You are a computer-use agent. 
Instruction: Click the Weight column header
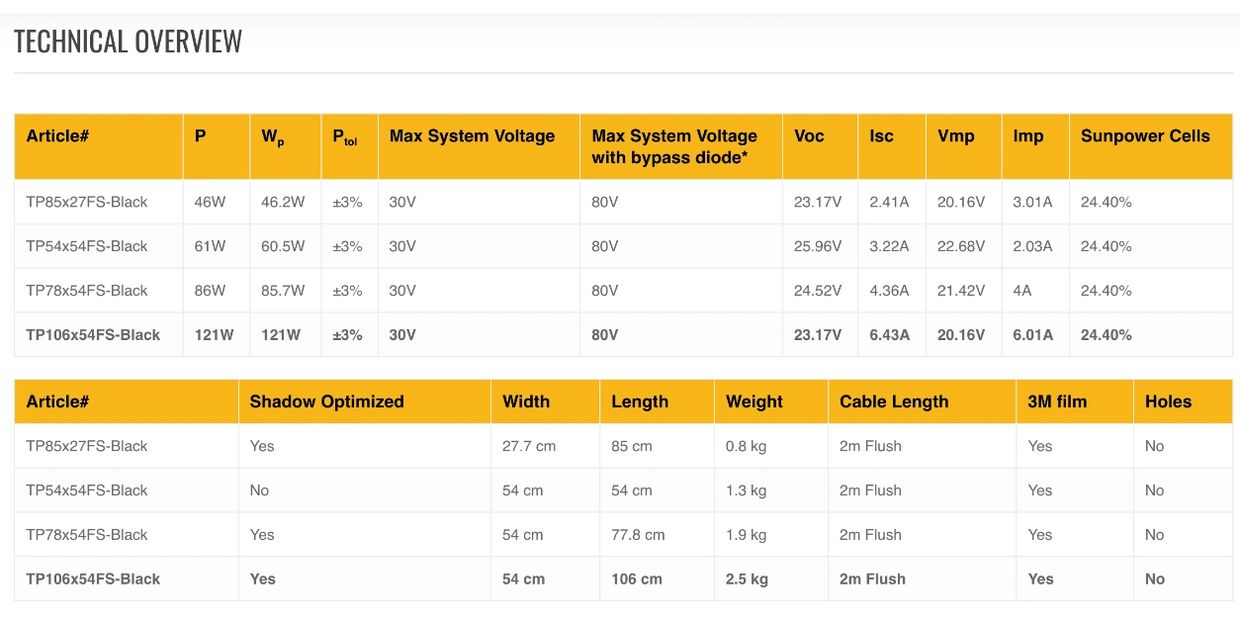coord(754,402)
